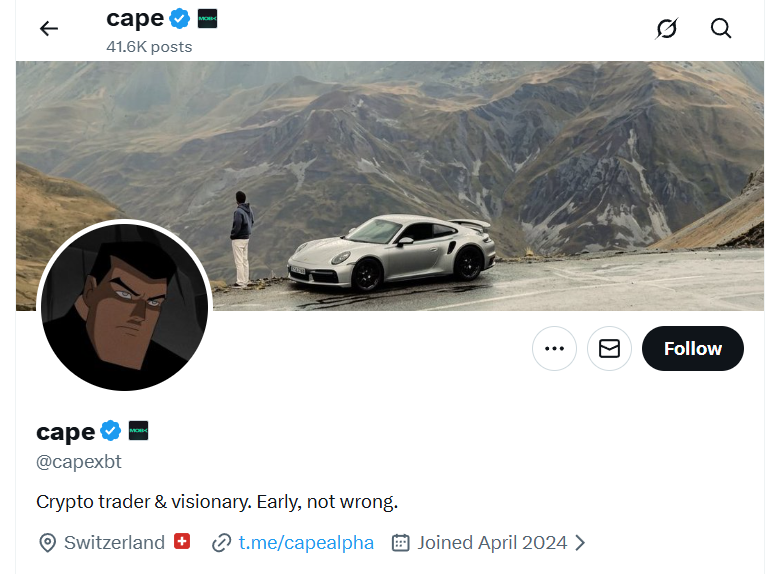Screen dimensions: 773x574
Task: Click the affiliate badge next to profile name
Action: click(x=138, y=431)
